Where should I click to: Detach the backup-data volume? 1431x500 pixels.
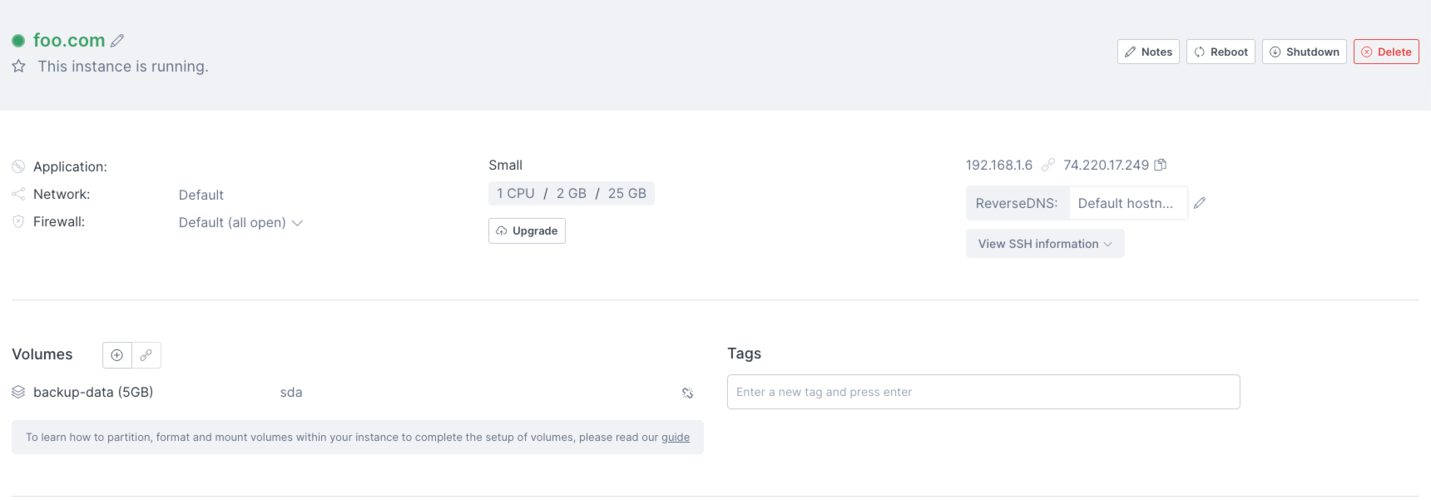coord(688,393)
